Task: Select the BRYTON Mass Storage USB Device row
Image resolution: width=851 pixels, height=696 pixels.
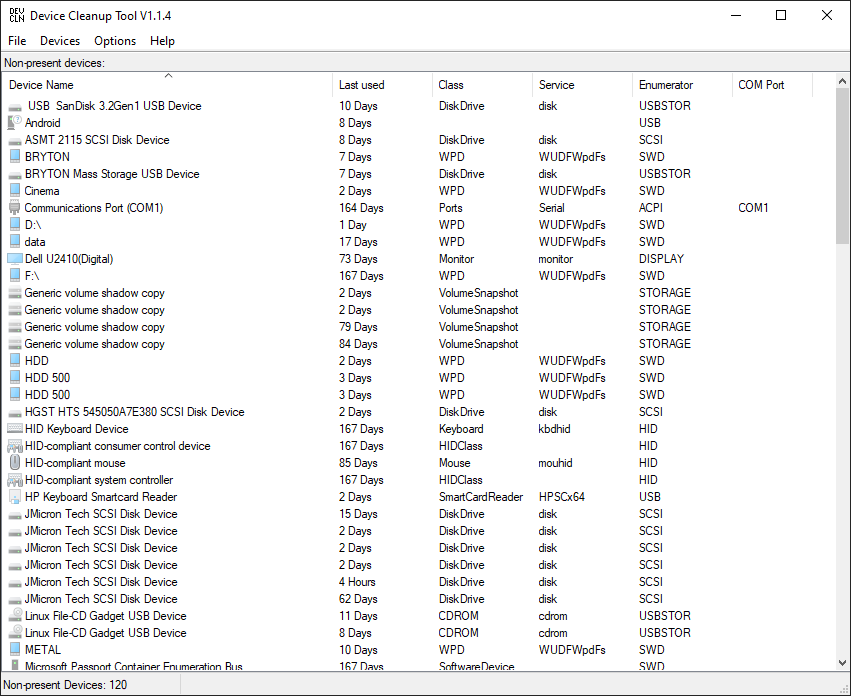Action: (x=420, y=174)
